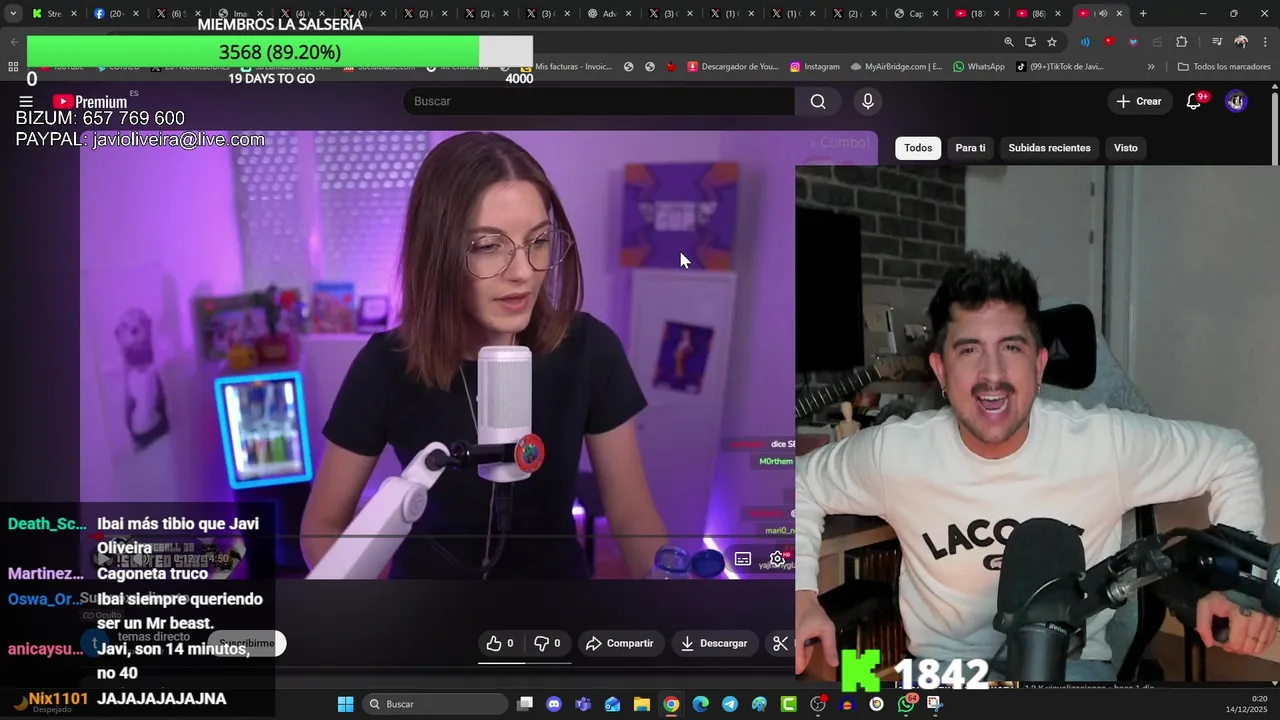Select the Visto filter chip

coord(1126,148)
